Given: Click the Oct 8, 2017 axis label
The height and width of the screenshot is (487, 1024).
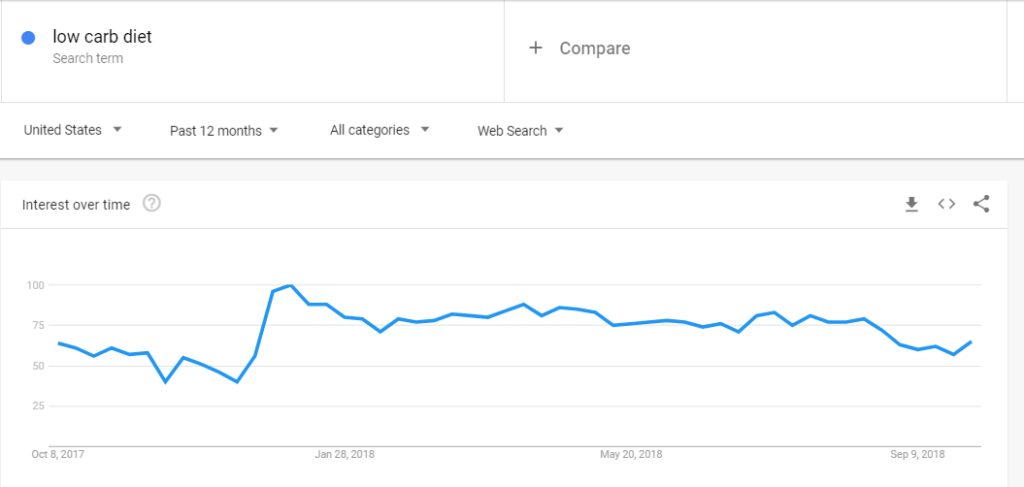Looking at the screenshot, I should point(58,454).
